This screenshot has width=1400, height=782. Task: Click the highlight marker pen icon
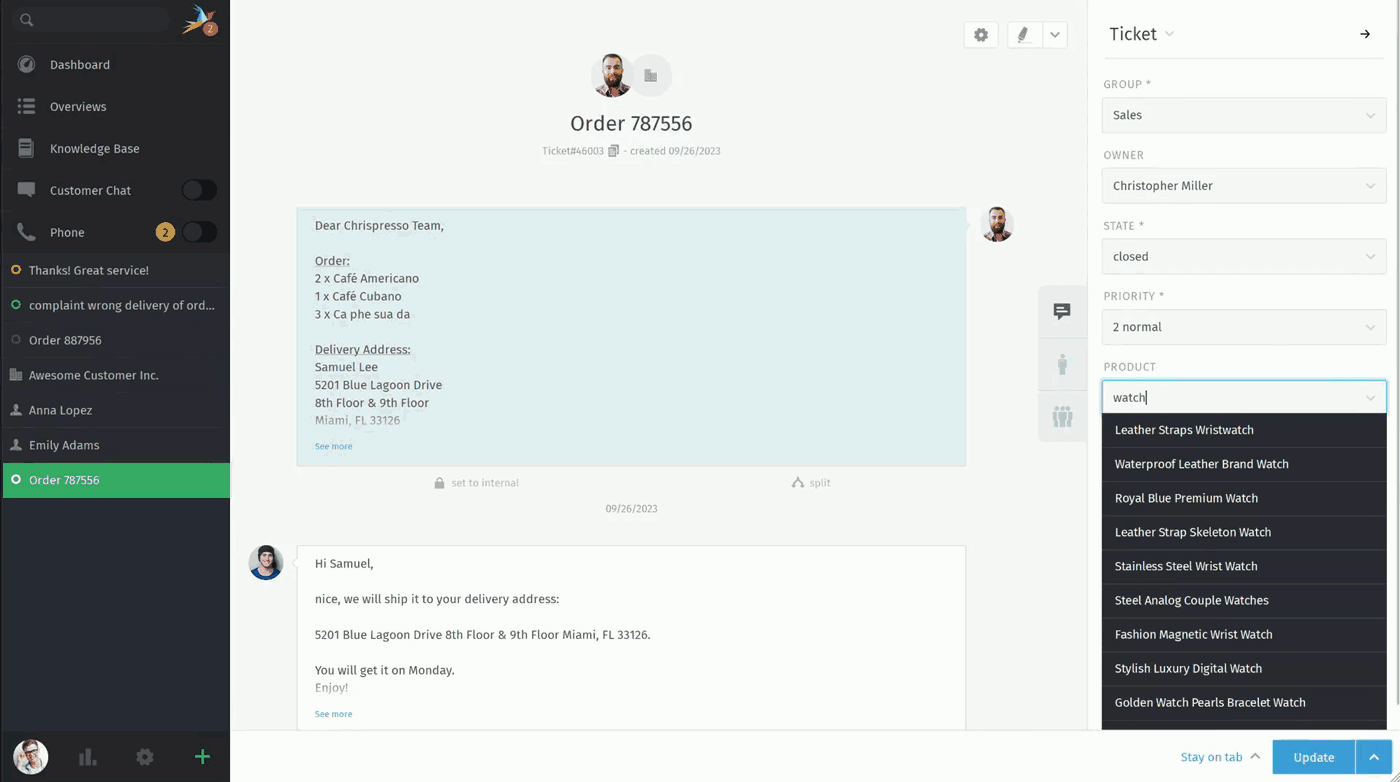pos(1024,35)
